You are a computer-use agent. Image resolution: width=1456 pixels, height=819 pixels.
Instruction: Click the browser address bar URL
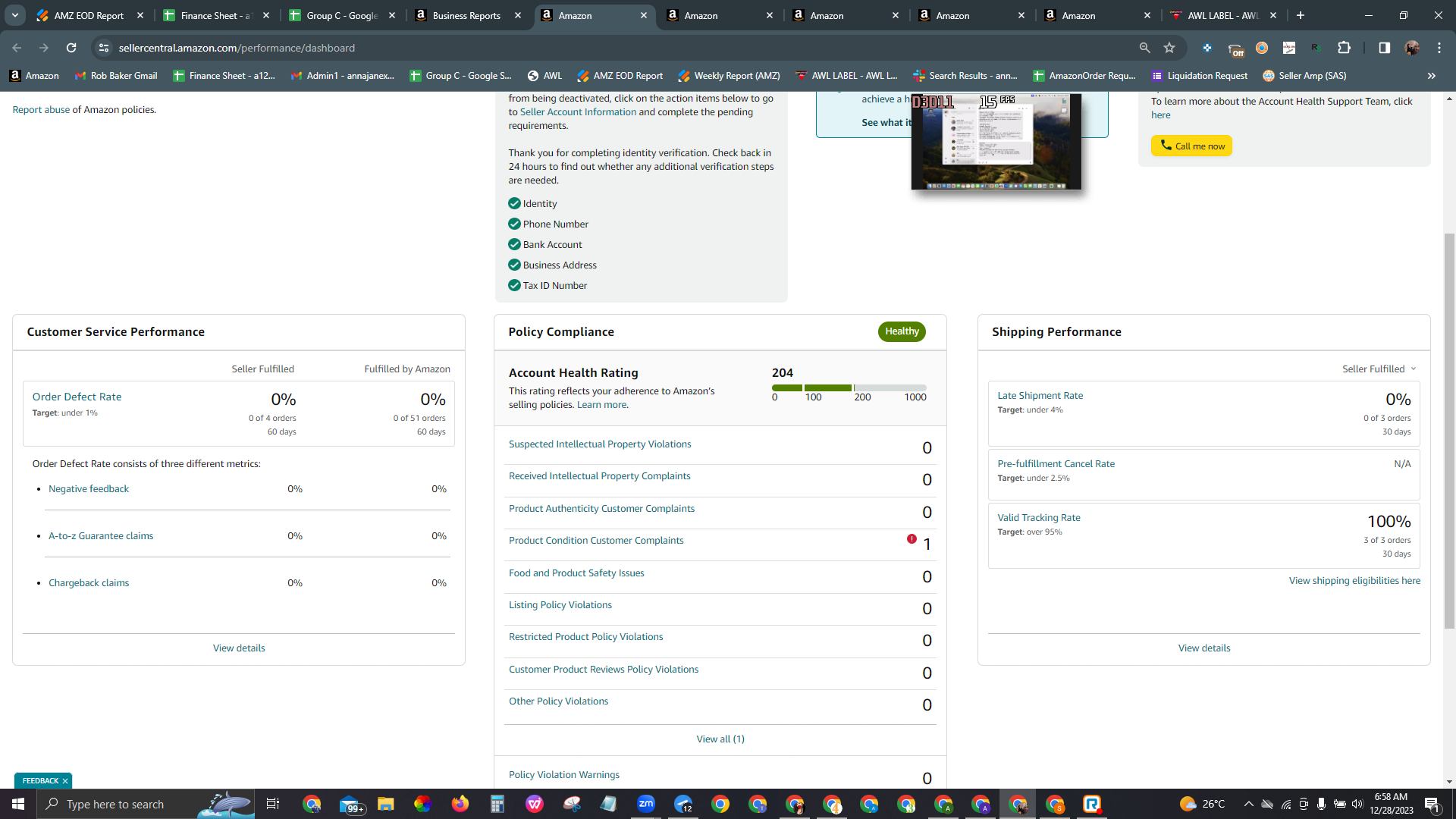tap(237, 48)
